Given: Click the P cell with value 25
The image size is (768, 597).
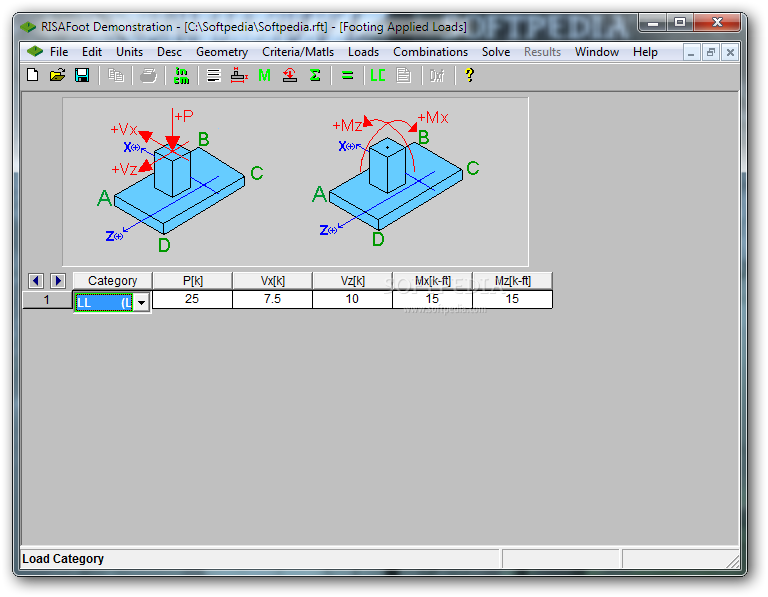Looking at the screenshot, I should click(192, 299).
